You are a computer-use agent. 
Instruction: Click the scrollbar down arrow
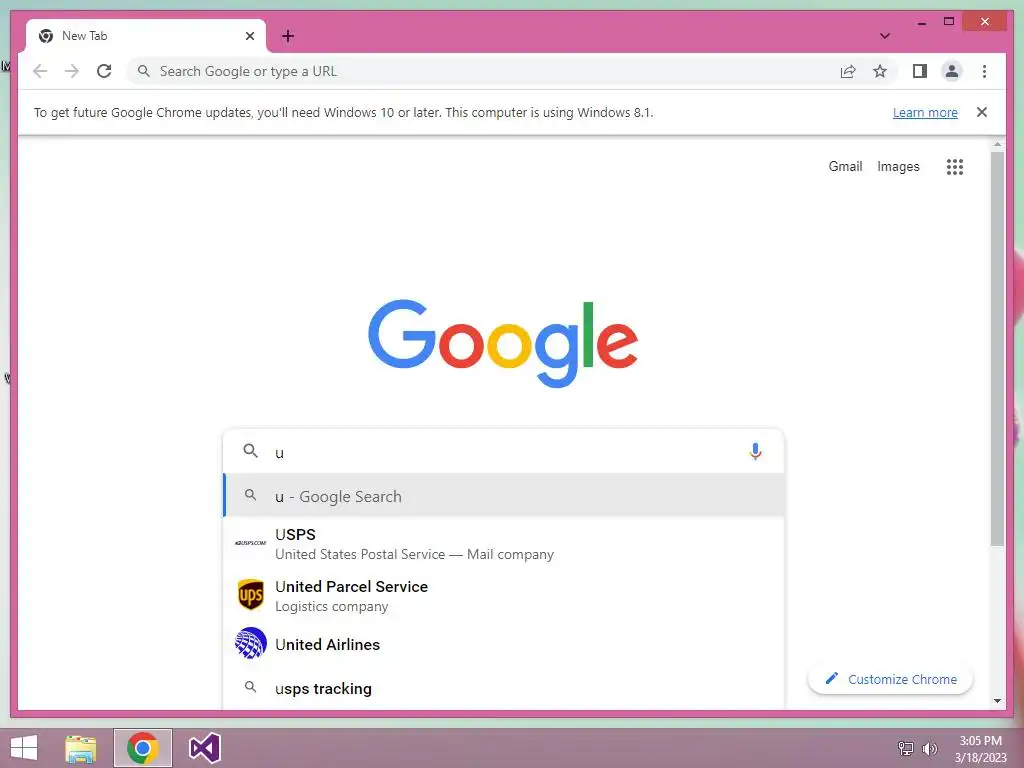[997, 701]
